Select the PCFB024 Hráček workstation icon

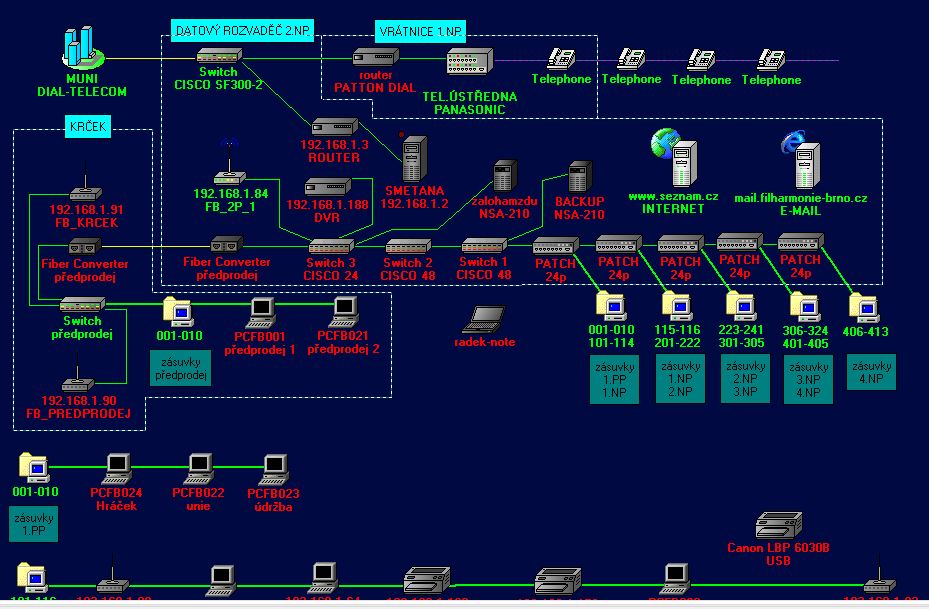(x=117, y=468)
